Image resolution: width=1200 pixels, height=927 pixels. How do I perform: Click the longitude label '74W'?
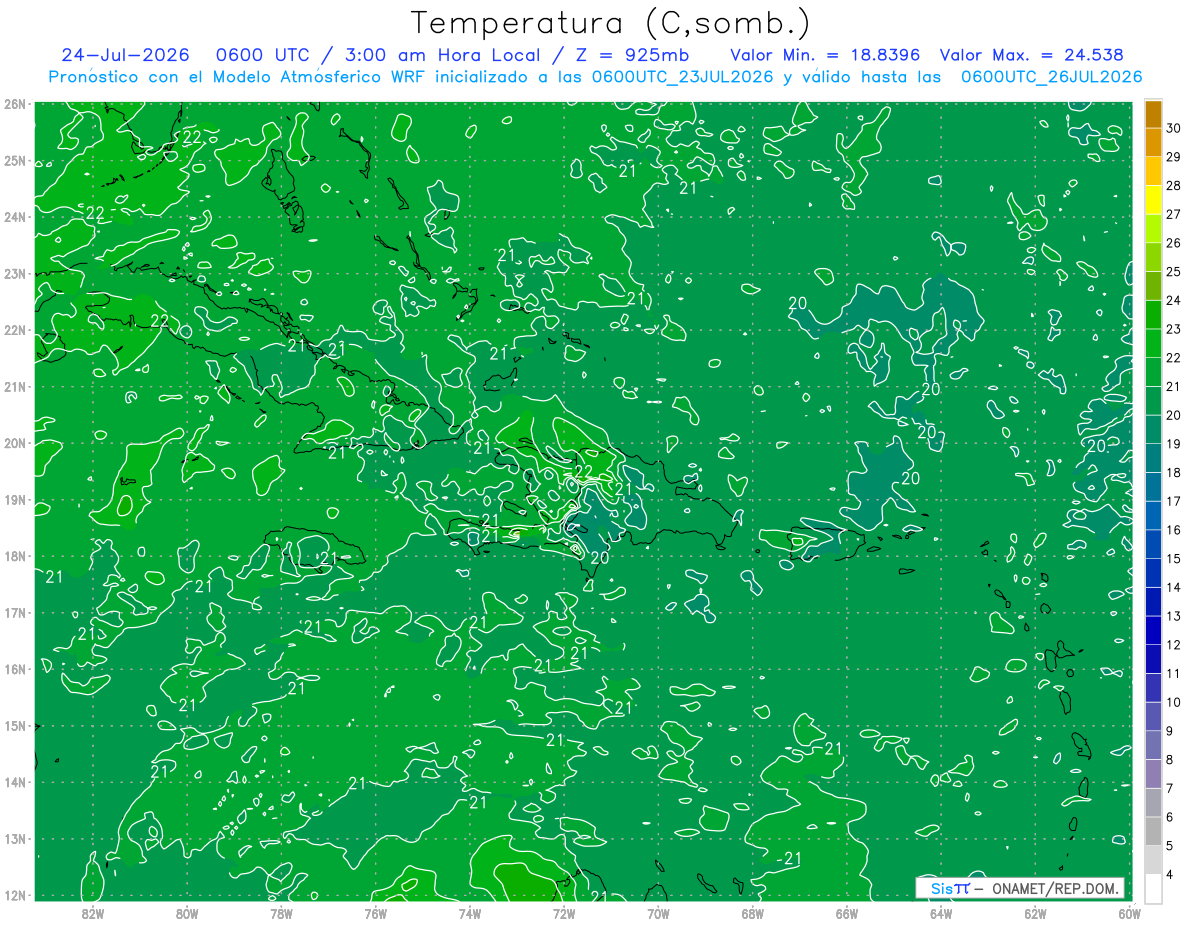pyautogui.click(x=469, y=913)
